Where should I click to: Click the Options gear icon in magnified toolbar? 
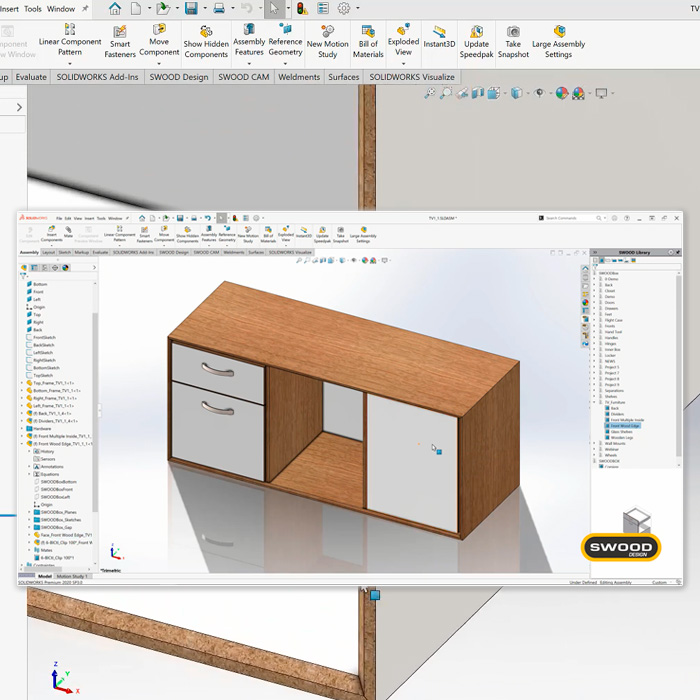[x=344, y=8]
